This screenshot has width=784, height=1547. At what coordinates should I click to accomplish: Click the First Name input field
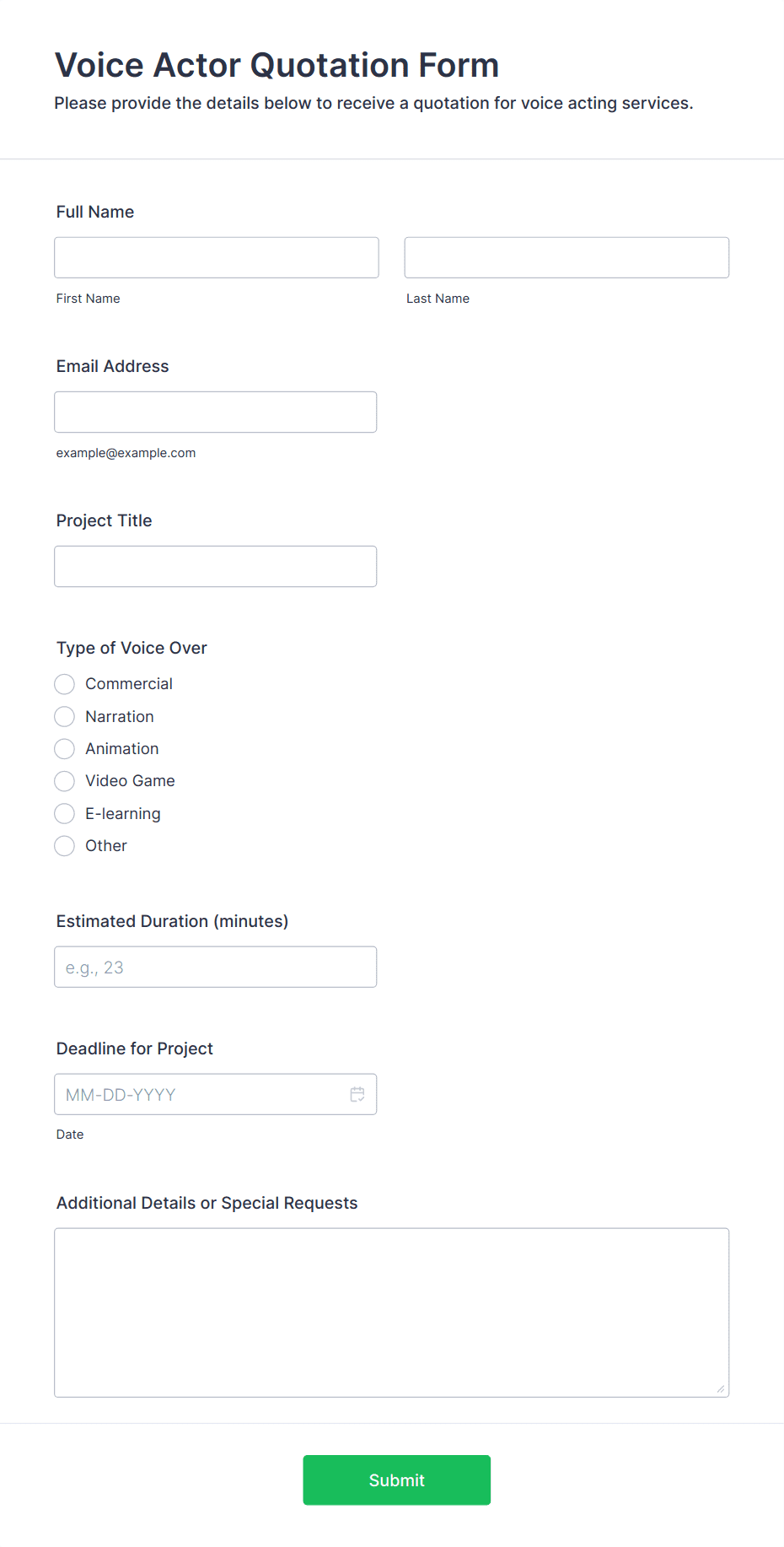[x=217, y=257]
